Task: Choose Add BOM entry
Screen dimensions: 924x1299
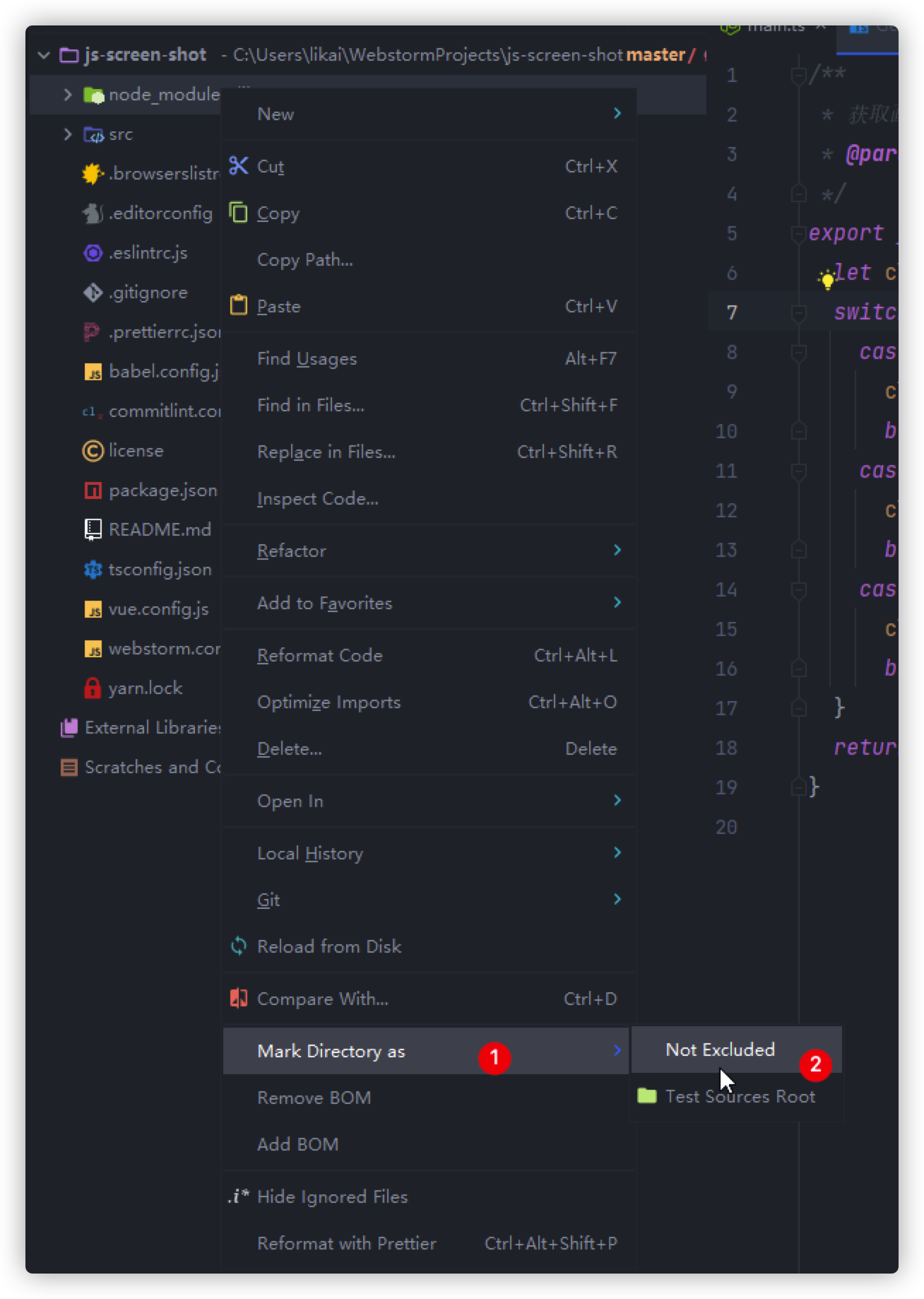Action: [429, 1144]
